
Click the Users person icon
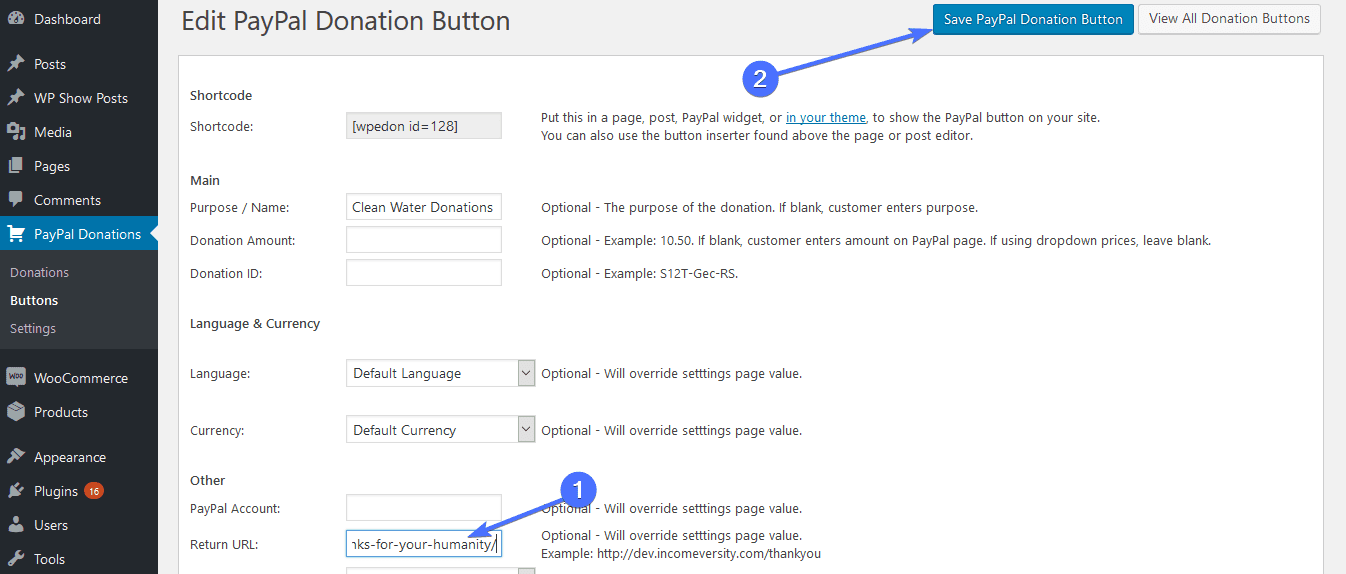[x=16, y=525]
